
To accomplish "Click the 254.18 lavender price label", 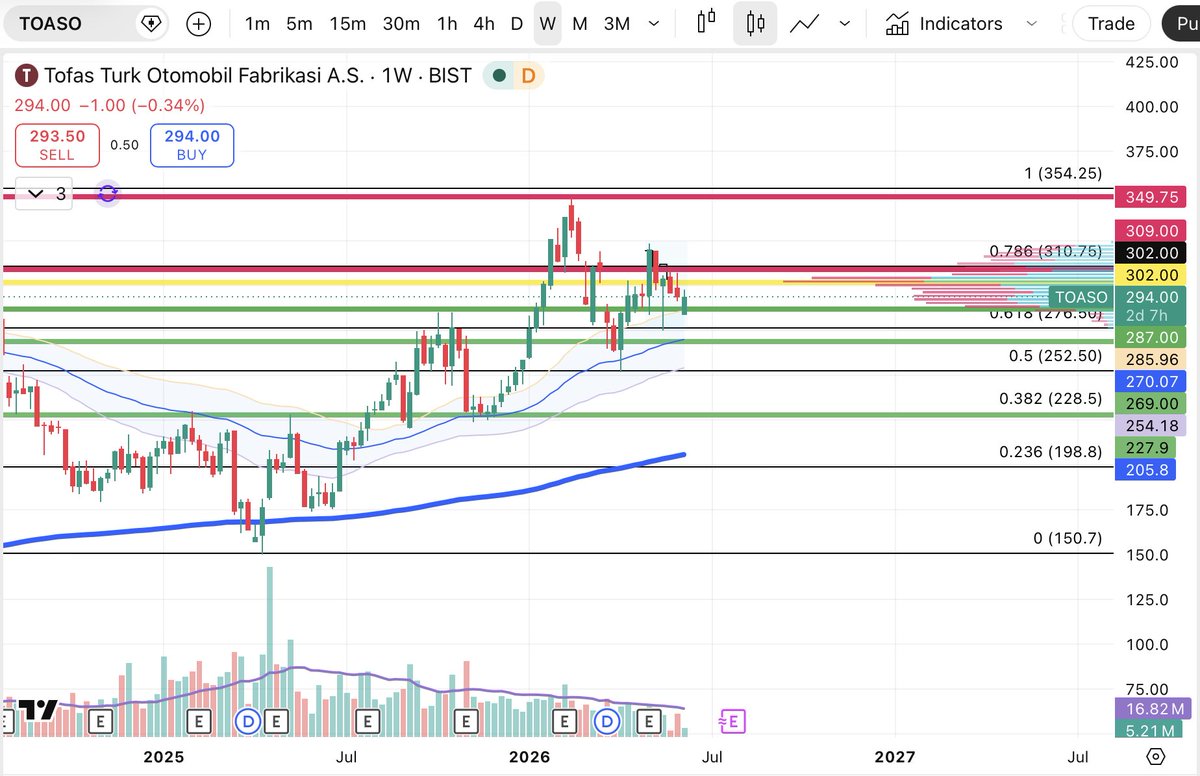I will [1150, 426].
